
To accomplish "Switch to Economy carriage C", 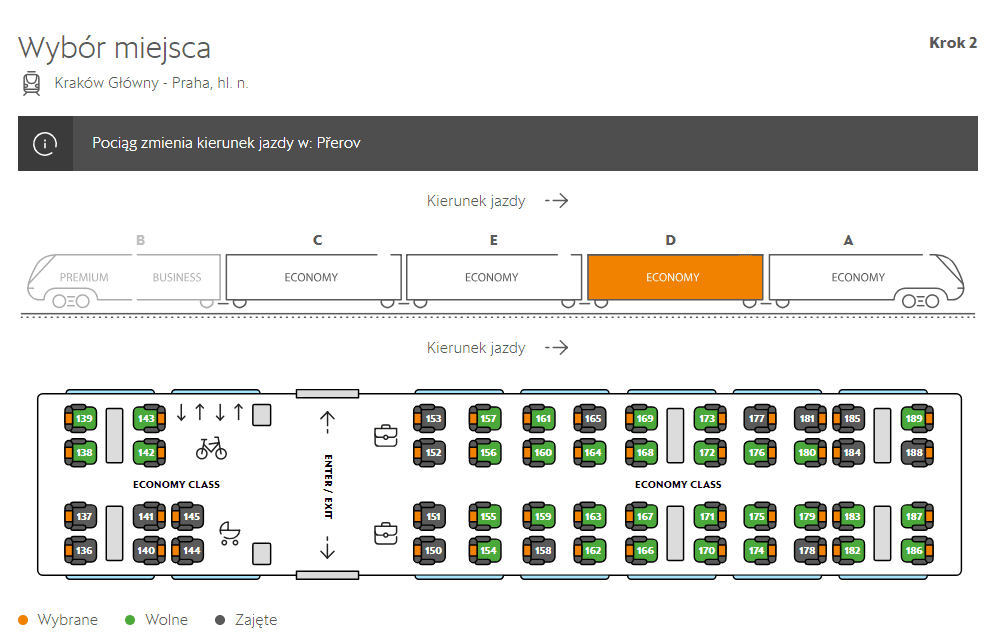I will click(x=313, y=277).
